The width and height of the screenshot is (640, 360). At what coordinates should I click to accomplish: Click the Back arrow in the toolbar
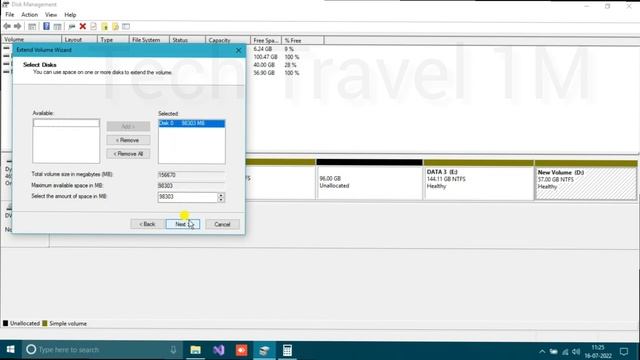click(7, 27)
